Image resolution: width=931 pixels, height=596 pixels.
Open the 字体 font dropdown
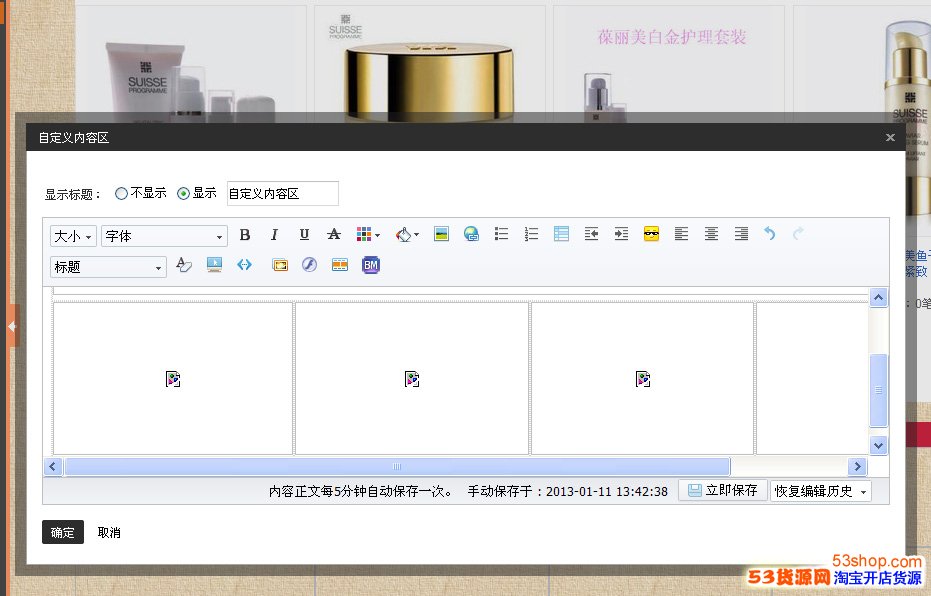click(163, 235)
